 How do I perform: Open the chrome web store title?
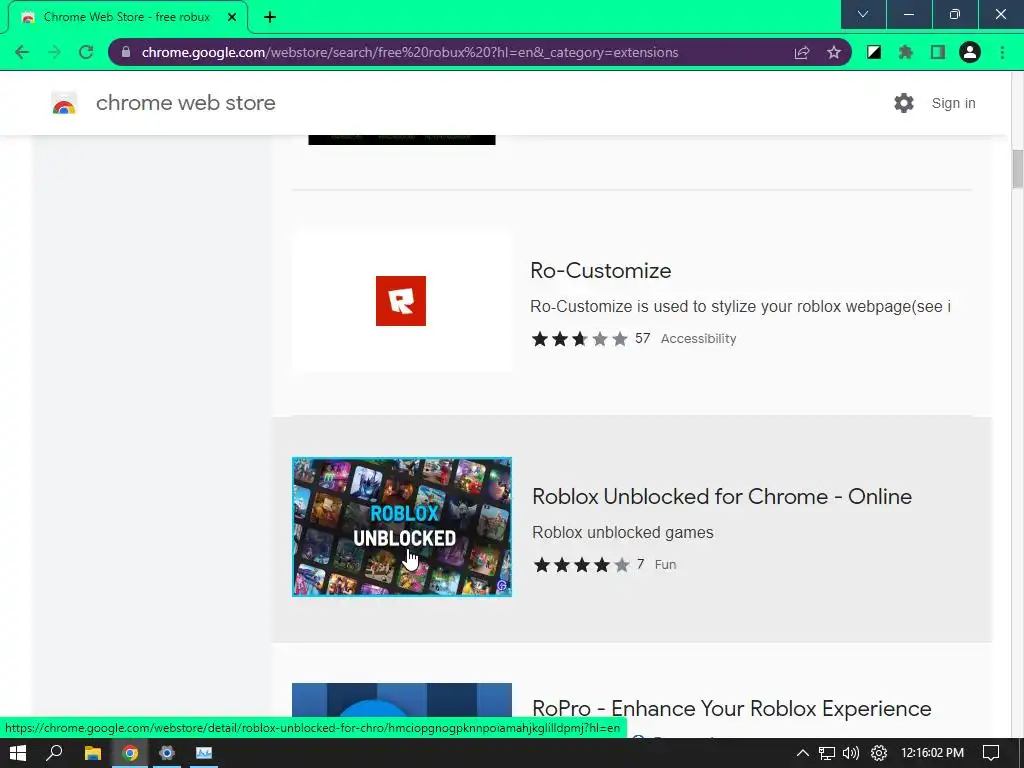click(185, 103)
